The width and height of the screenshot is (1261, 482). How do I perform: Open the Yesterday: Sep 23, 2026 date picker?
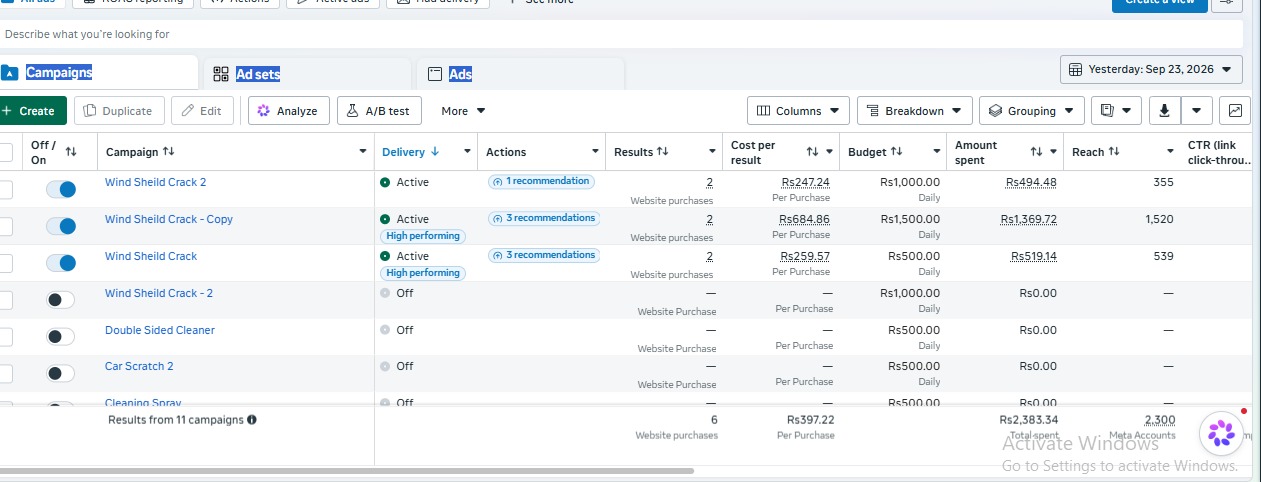pos(1151,70)
